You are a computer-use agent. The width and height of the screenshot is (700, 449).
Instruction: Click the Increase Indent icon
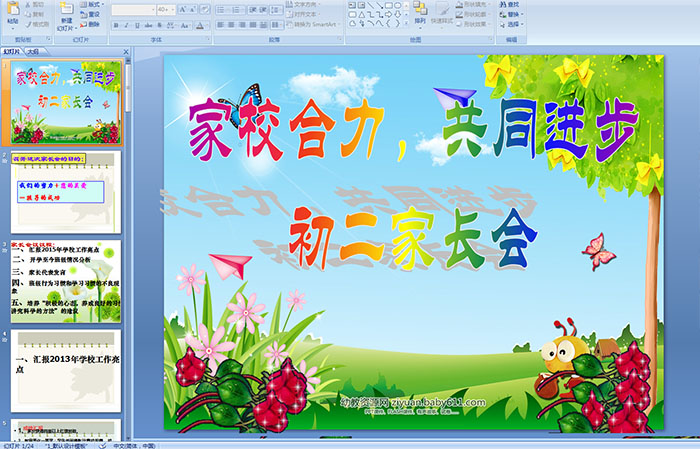tap(263, 9)
